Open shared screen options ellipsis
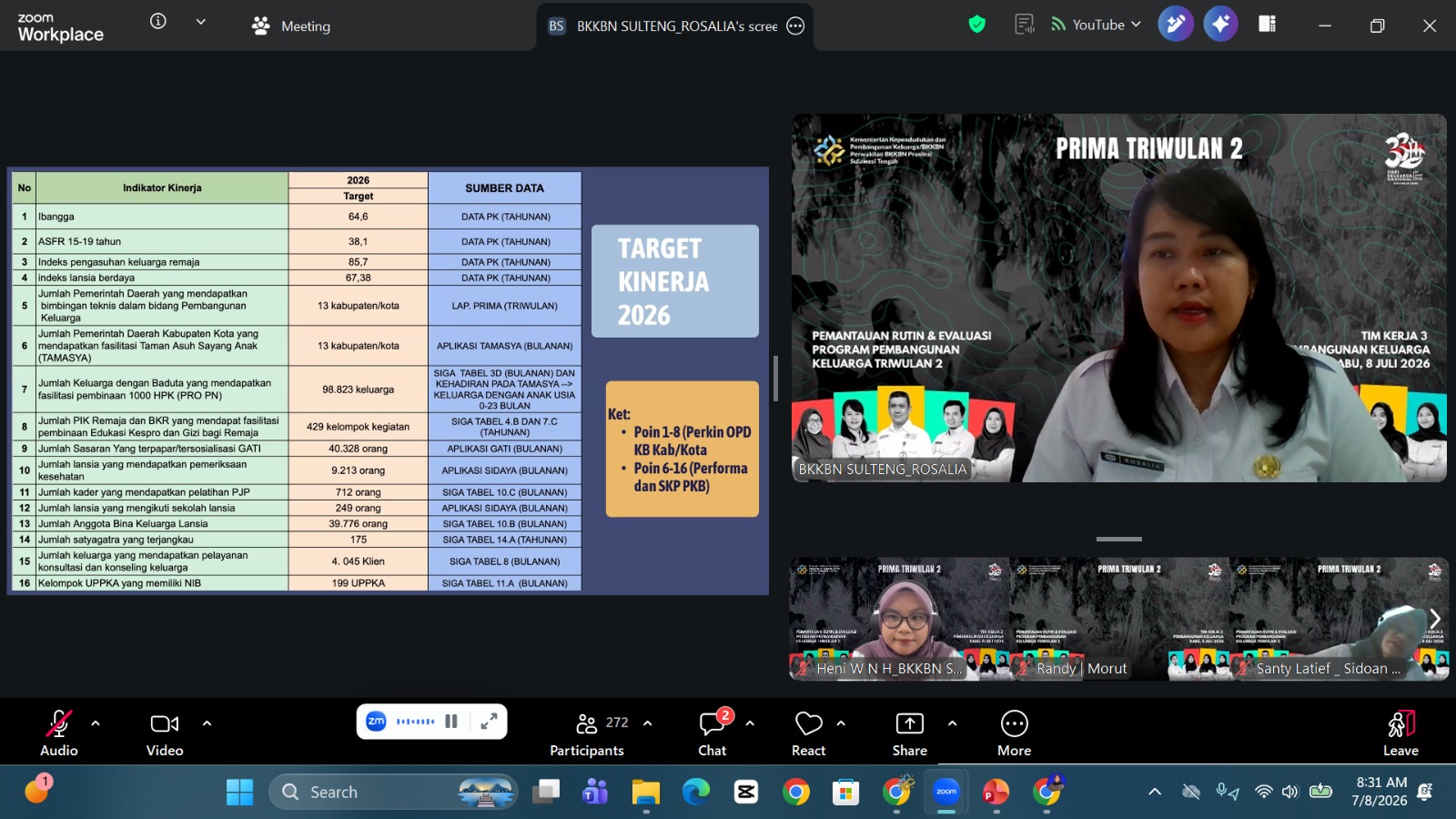 [795, 26]
